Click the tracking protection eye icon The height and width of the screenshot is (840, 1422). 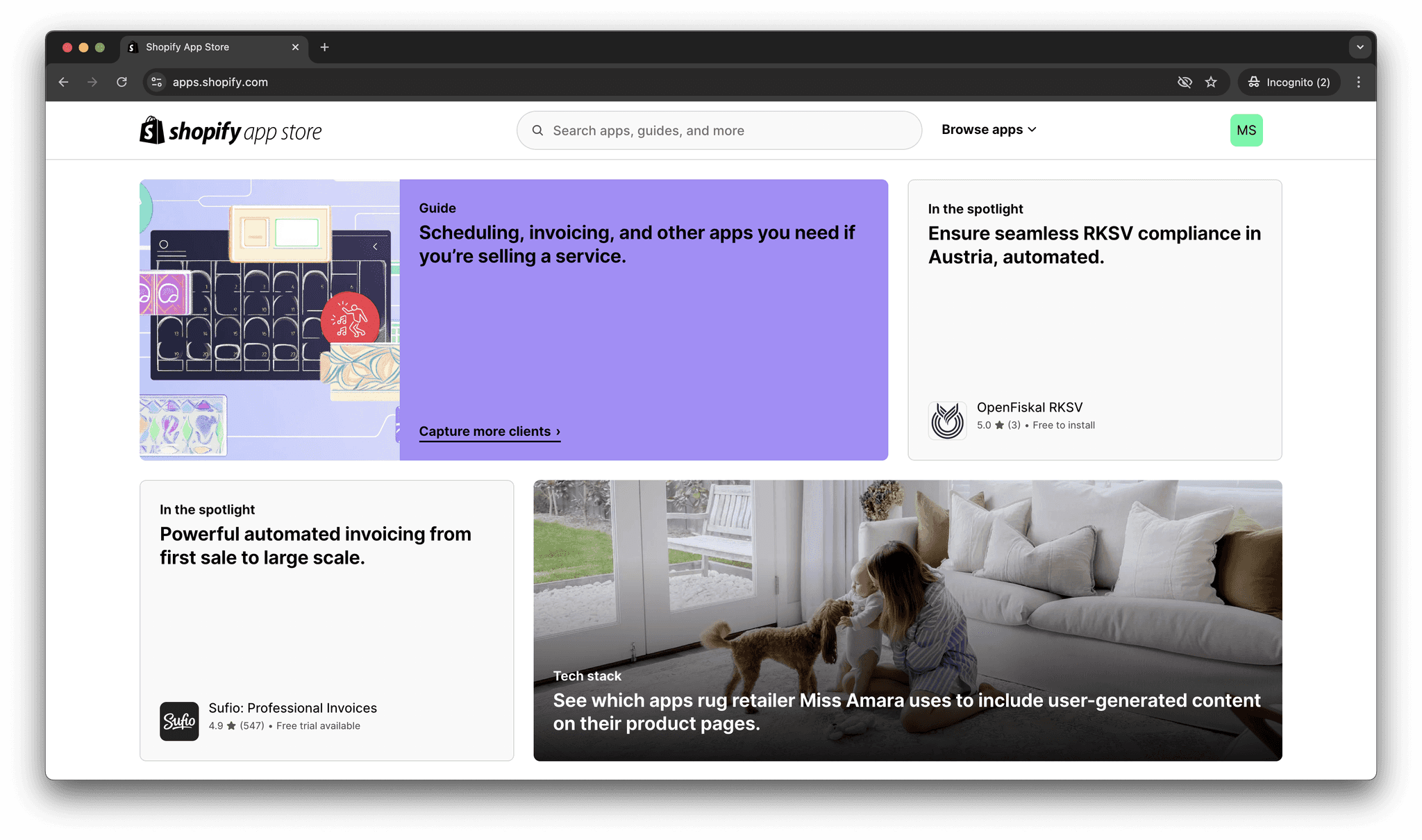click(x=1185, y=82)
